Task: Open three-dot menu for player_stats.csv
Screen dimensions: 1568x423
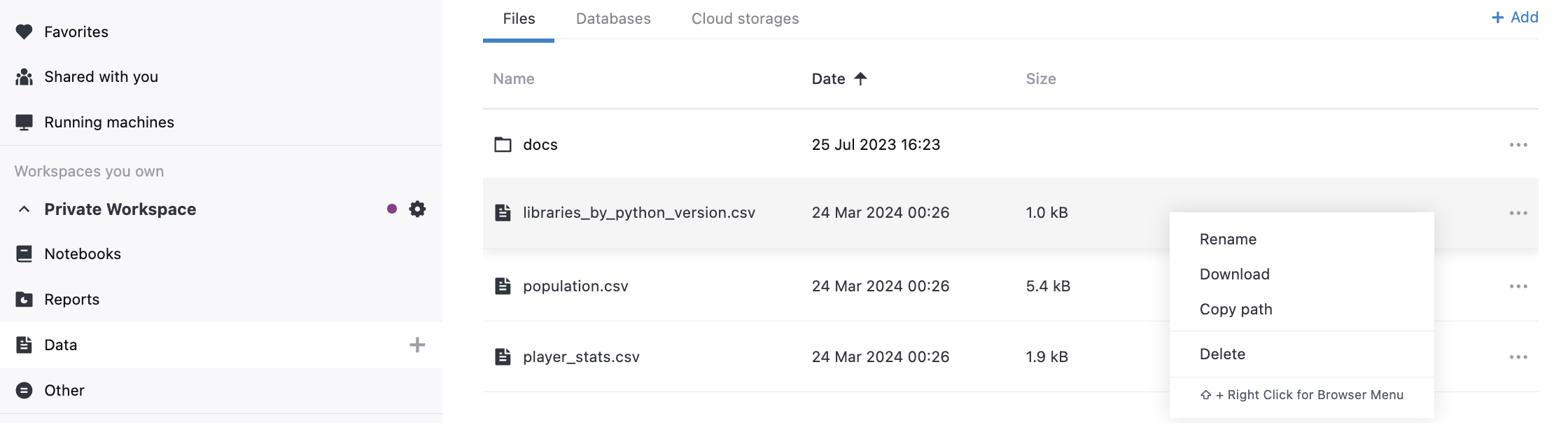Action: tap(1518, 357)
